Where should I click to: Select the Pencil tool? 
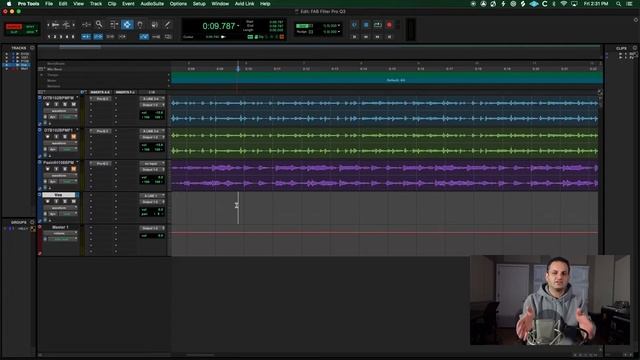167,25
